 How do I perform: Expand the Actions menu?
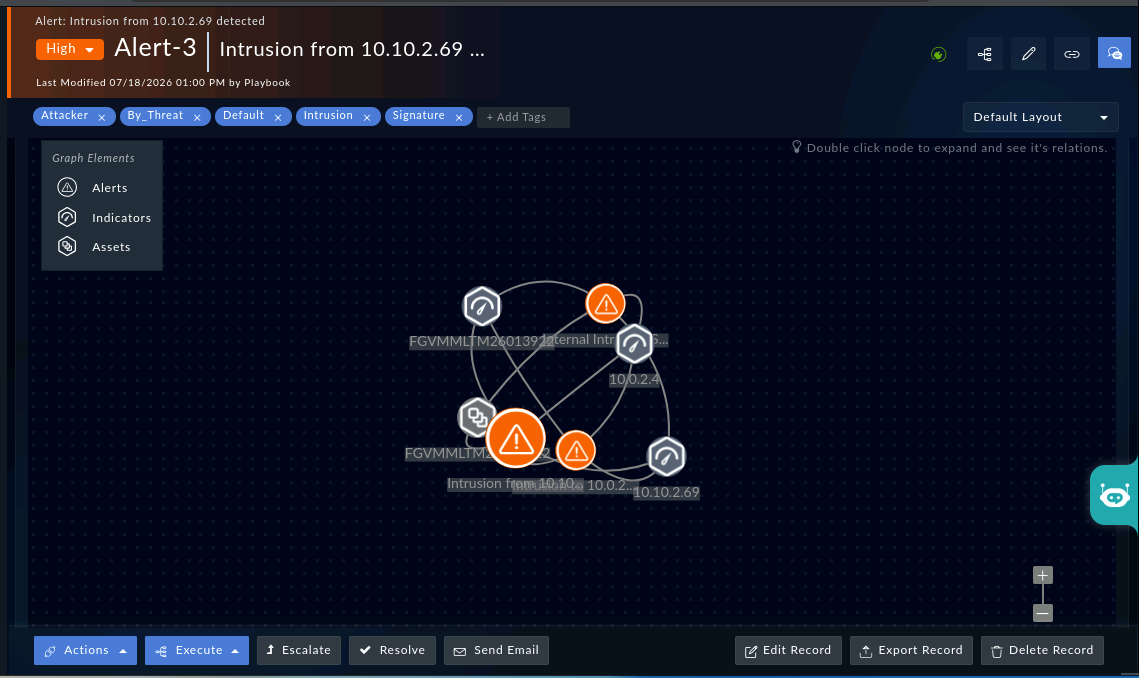[x=85, y=650]
